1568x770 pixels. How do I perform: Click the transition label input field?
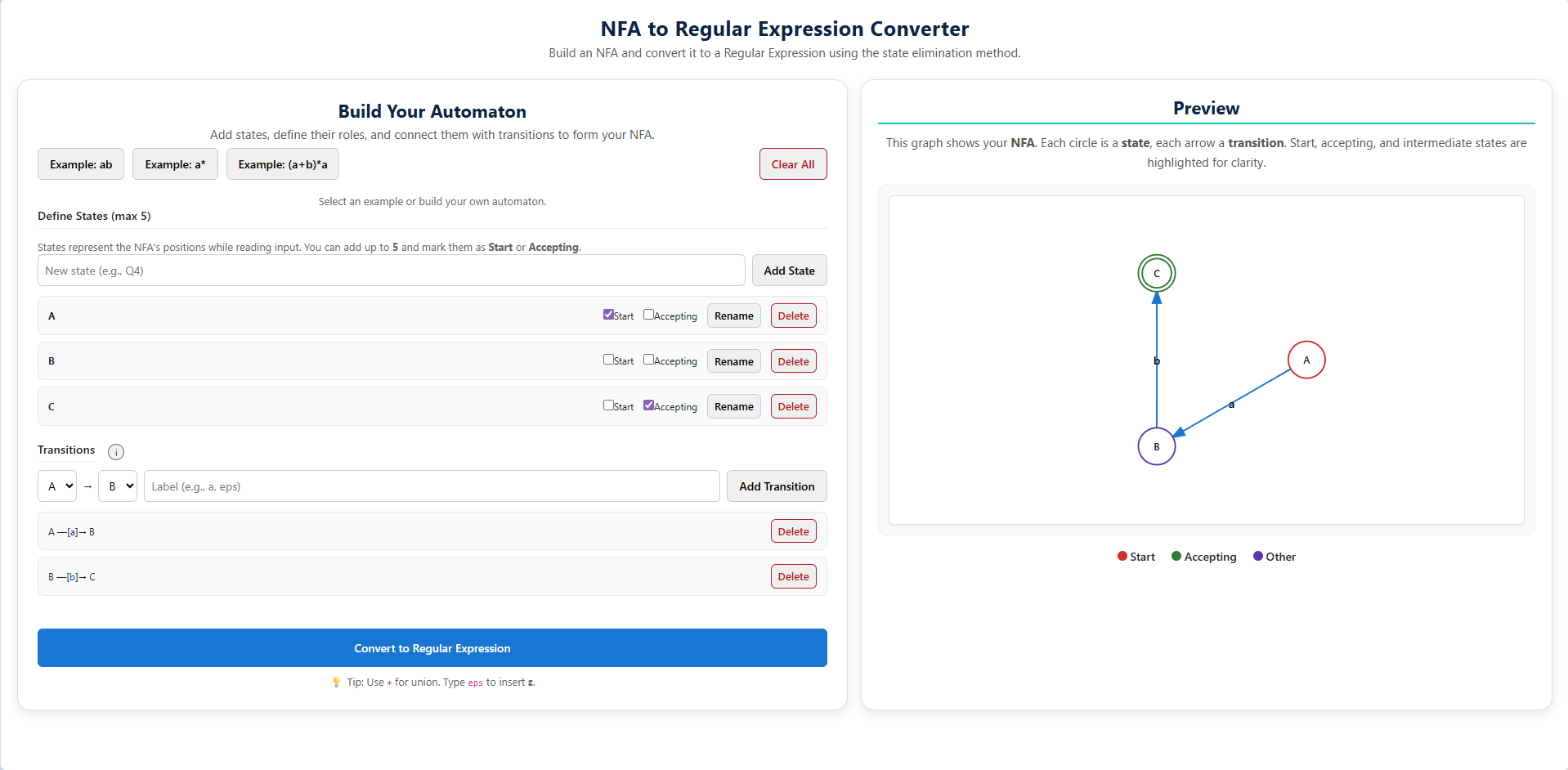tap(432, 486)
